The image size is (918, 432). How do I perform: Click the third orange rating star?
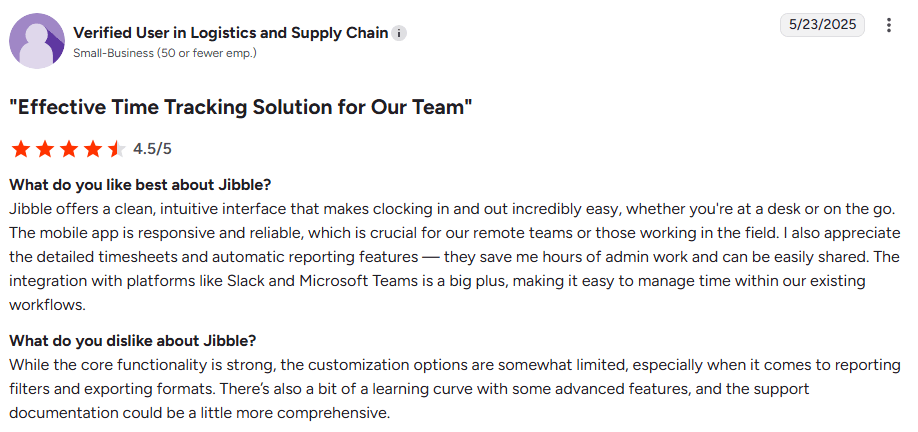click(x=69, y=149)
